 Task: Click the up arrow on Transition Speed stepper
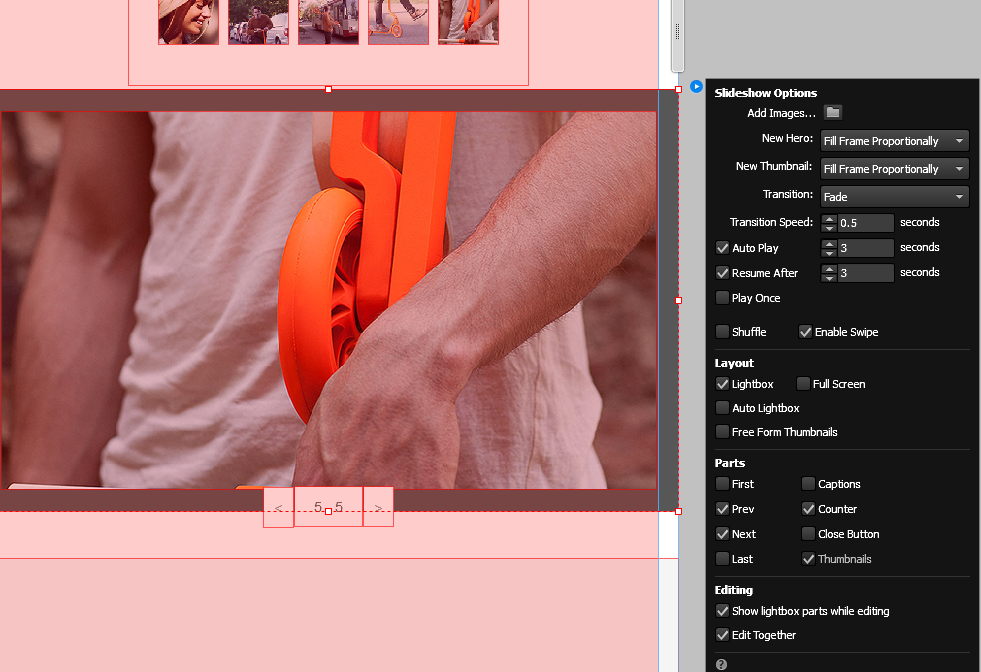click(x=828, y=218)
